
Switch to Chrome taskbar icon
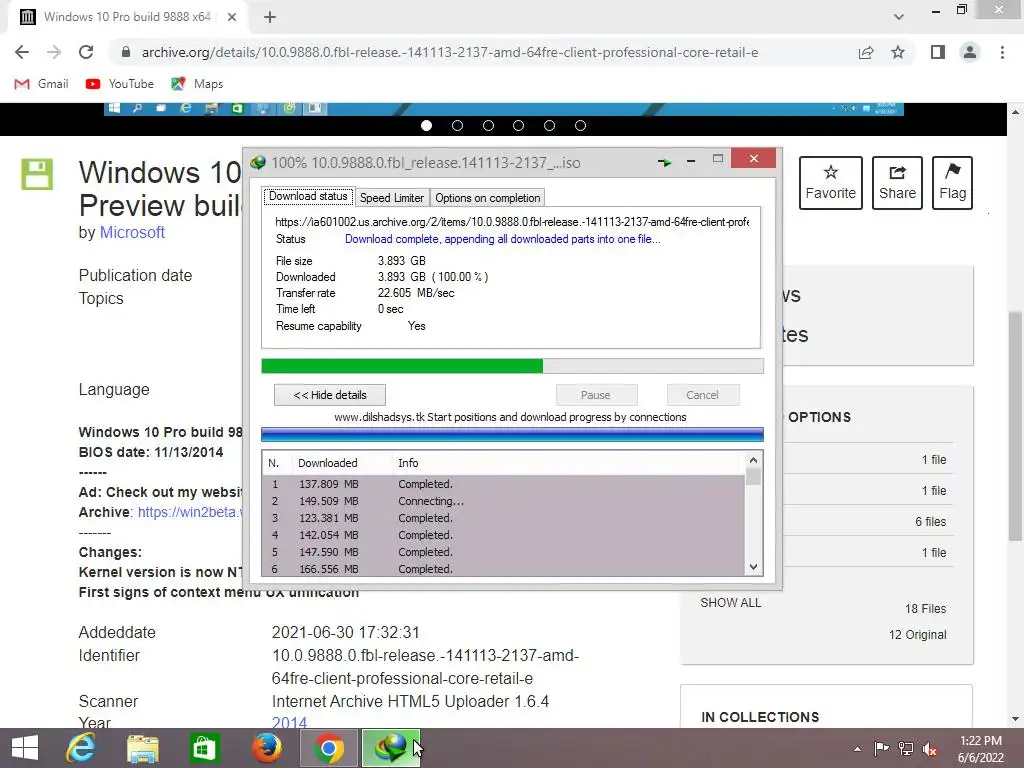pyautogui.click(x=329, y=748)
